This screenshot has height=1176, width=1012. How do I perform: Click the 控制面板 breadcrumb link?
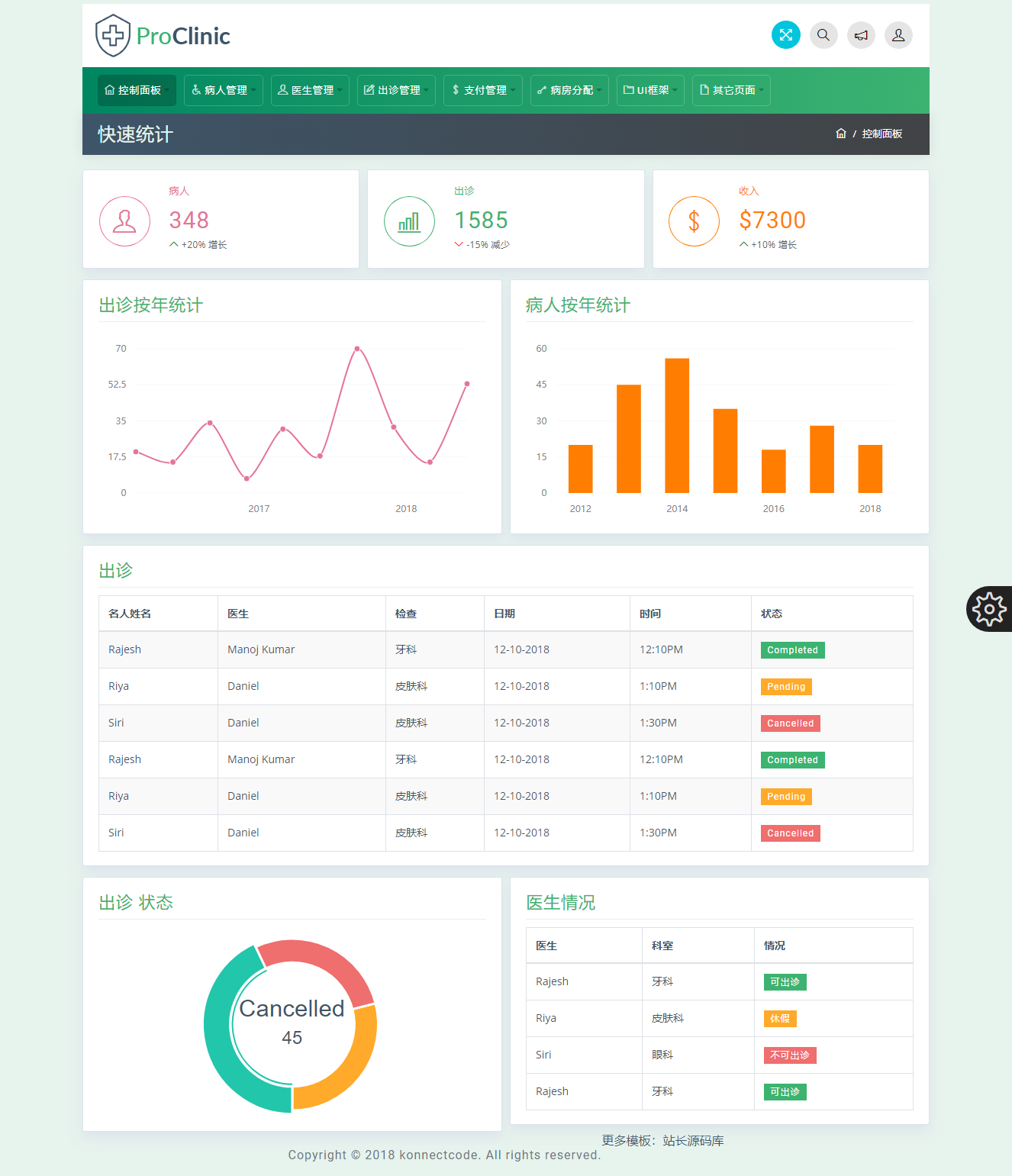[881, 133]
